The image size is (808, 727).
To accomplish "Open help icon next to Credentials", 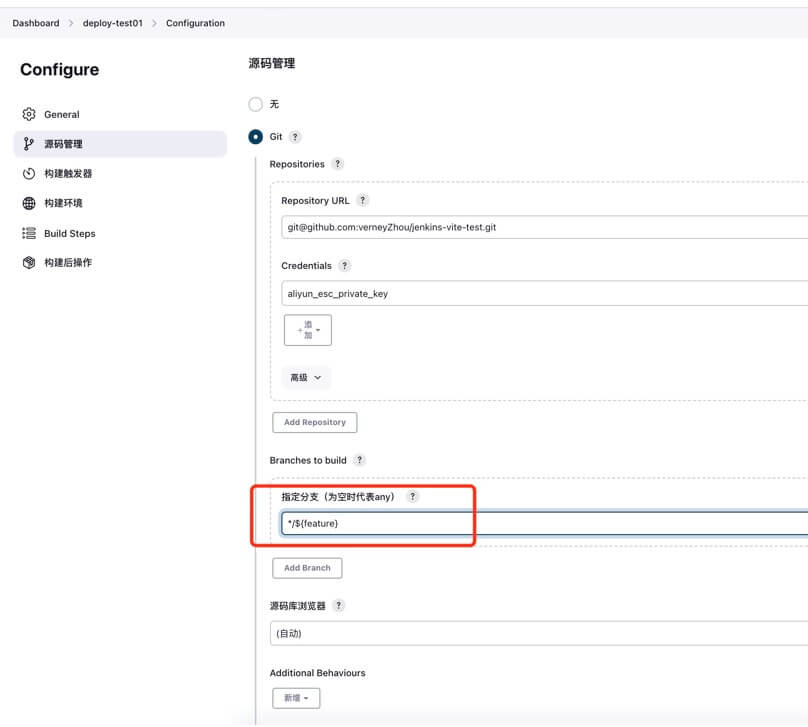I will click(x=344, y=266).
